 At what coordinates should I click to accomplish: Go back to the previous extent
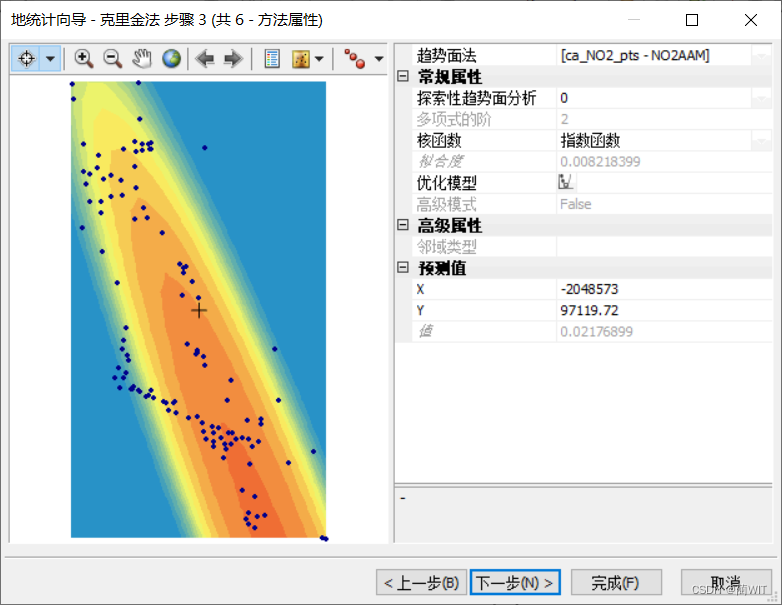[x=204, y=59]
